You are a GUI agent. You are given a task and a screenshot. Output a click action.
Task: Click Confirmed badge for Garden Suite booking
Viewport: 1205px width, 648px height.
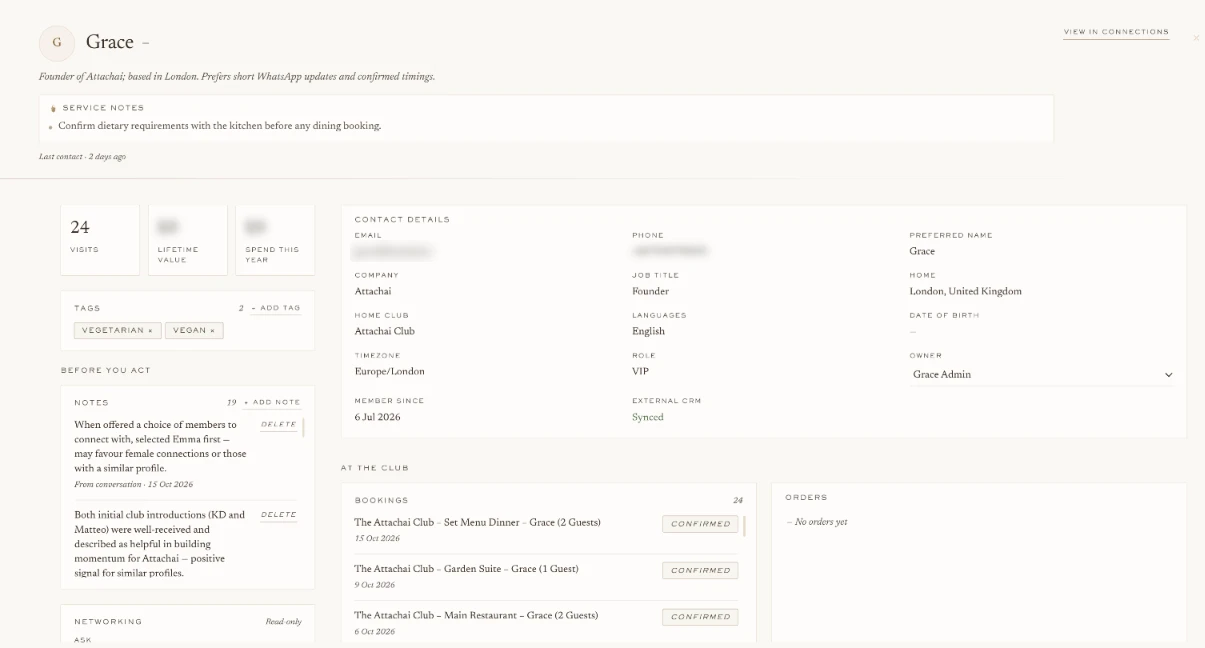pos(700,570)
